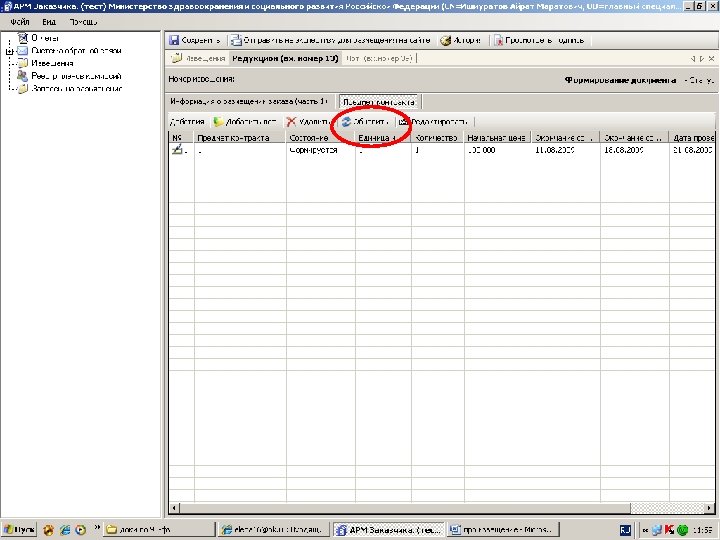Click the Редактировать icon in the lot toolbar
This screenshot has height=540, width=720.
point(404,122)
